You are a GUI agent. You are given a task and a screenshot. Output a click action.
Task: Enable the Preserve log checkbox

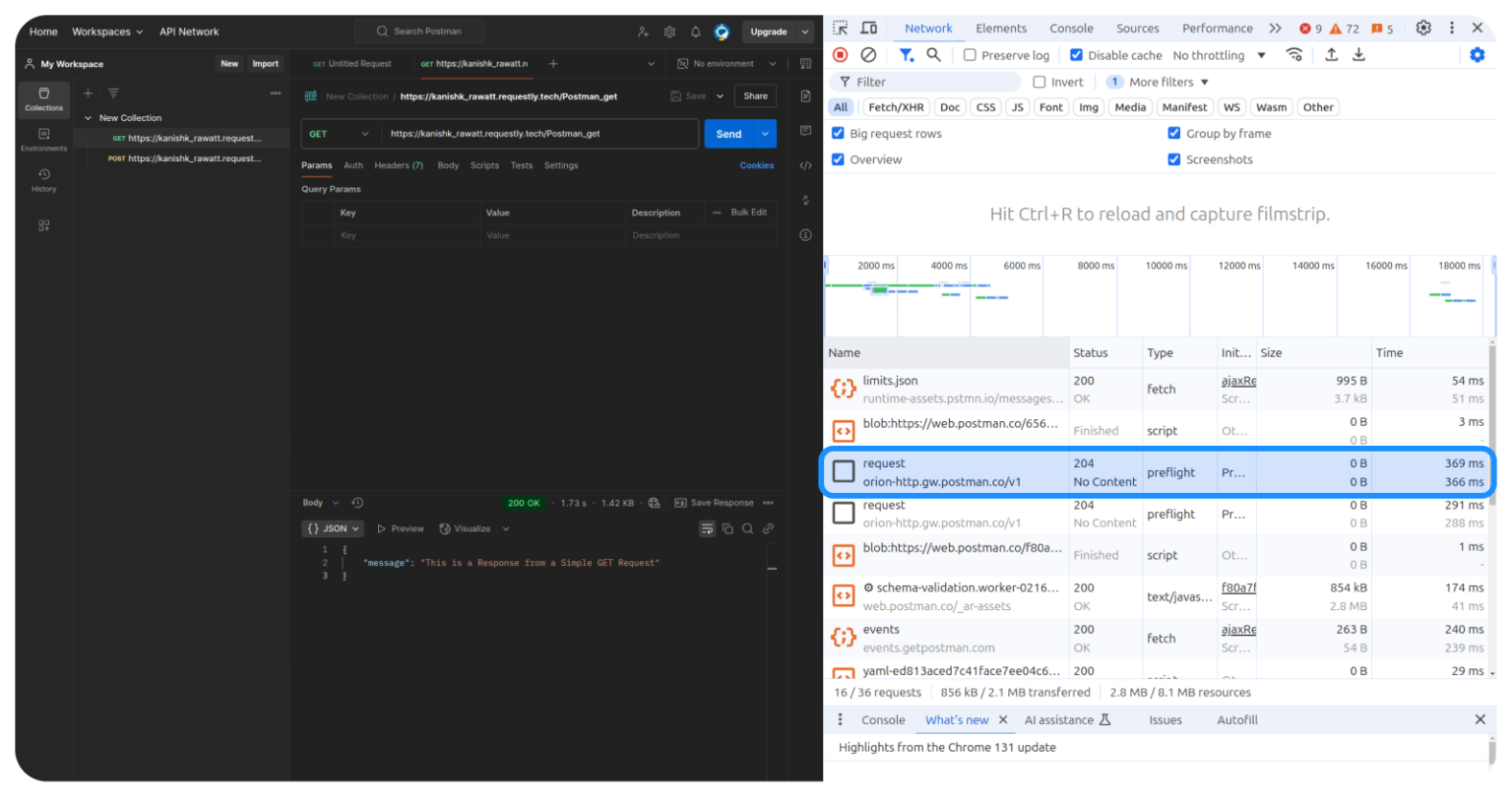pos(972,54)
